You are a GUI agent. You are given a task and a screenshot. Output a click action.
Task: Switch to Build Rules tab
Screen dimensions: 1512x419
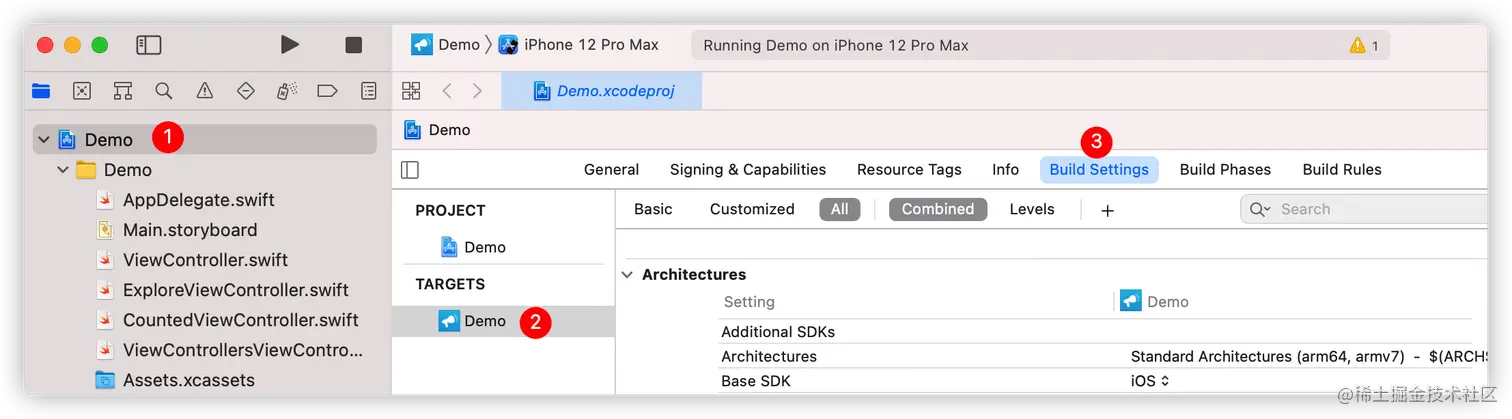[1342, 170]
